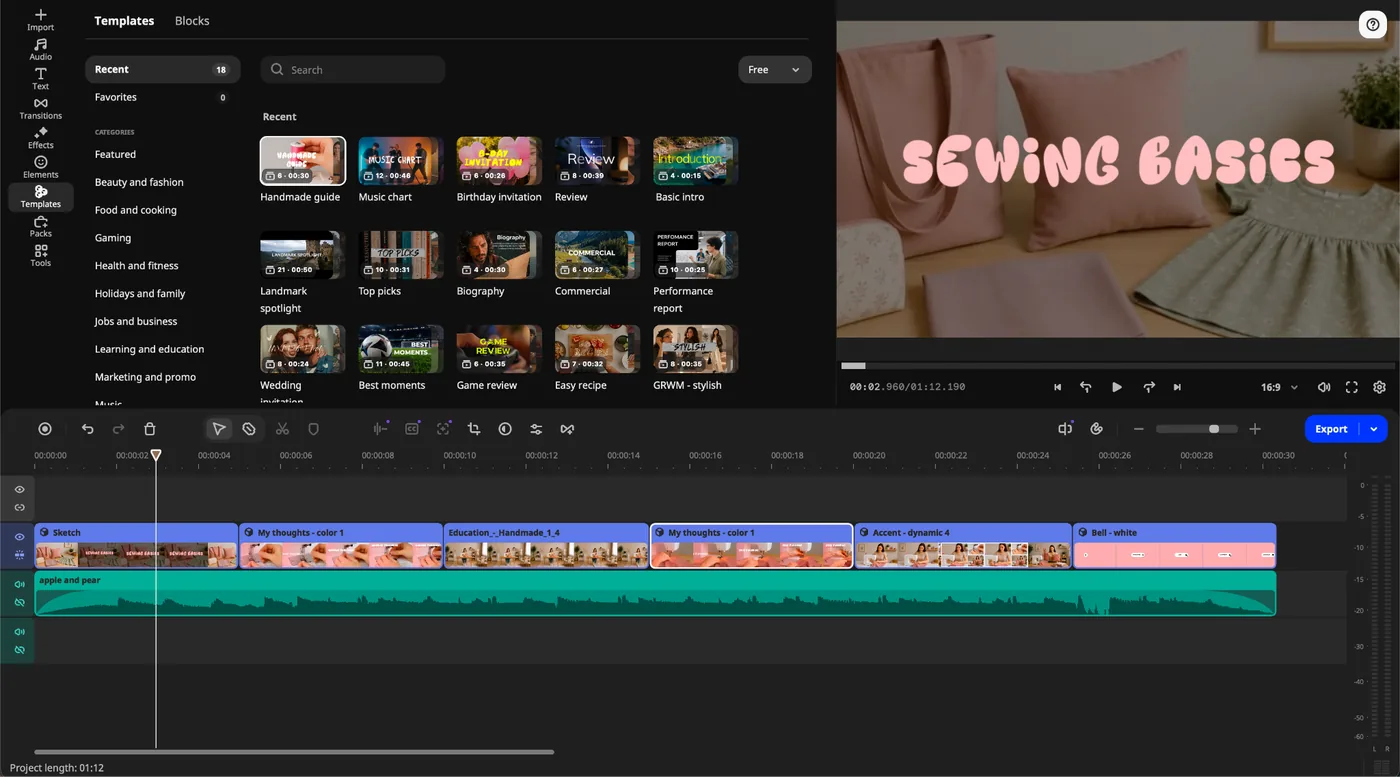Zoom in the timeline with the plus icon
The image size is (1400, 777).
tap(1255, 429)
